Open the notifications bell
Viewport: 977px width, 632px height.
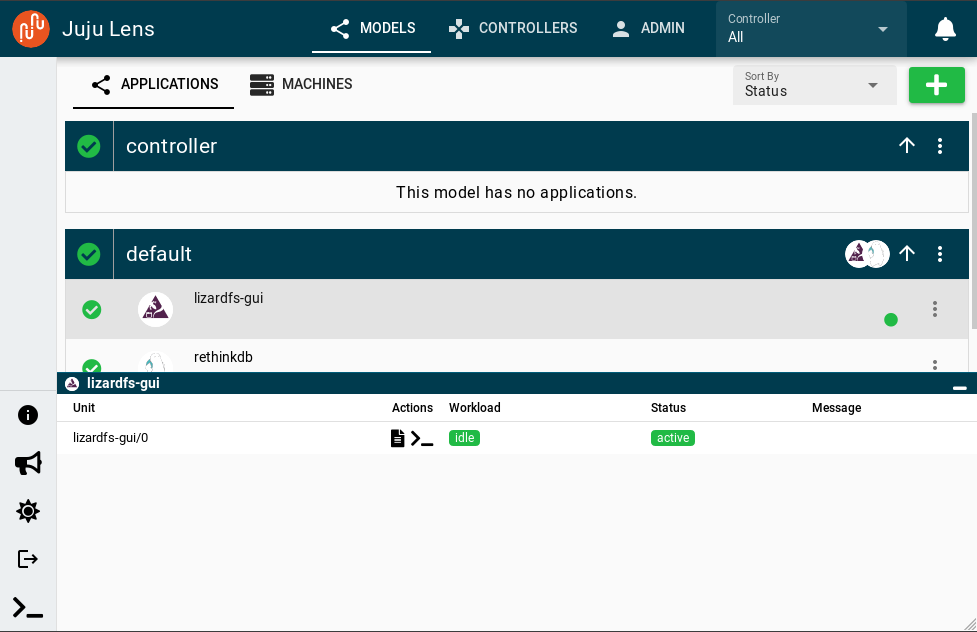point(945,29)
